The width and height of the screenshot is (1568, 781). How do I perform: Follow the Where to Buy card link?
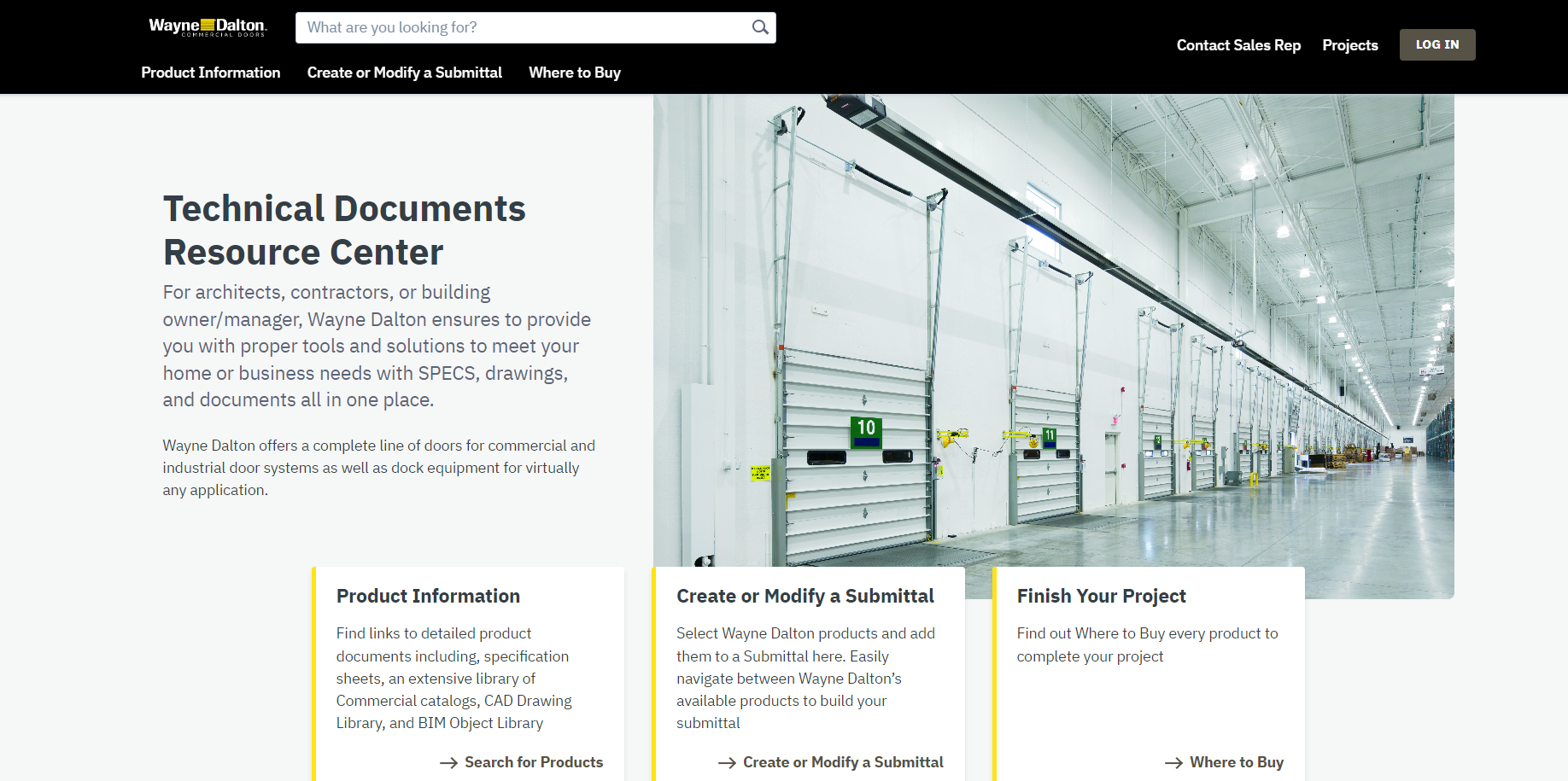(x=1236, y=762)
